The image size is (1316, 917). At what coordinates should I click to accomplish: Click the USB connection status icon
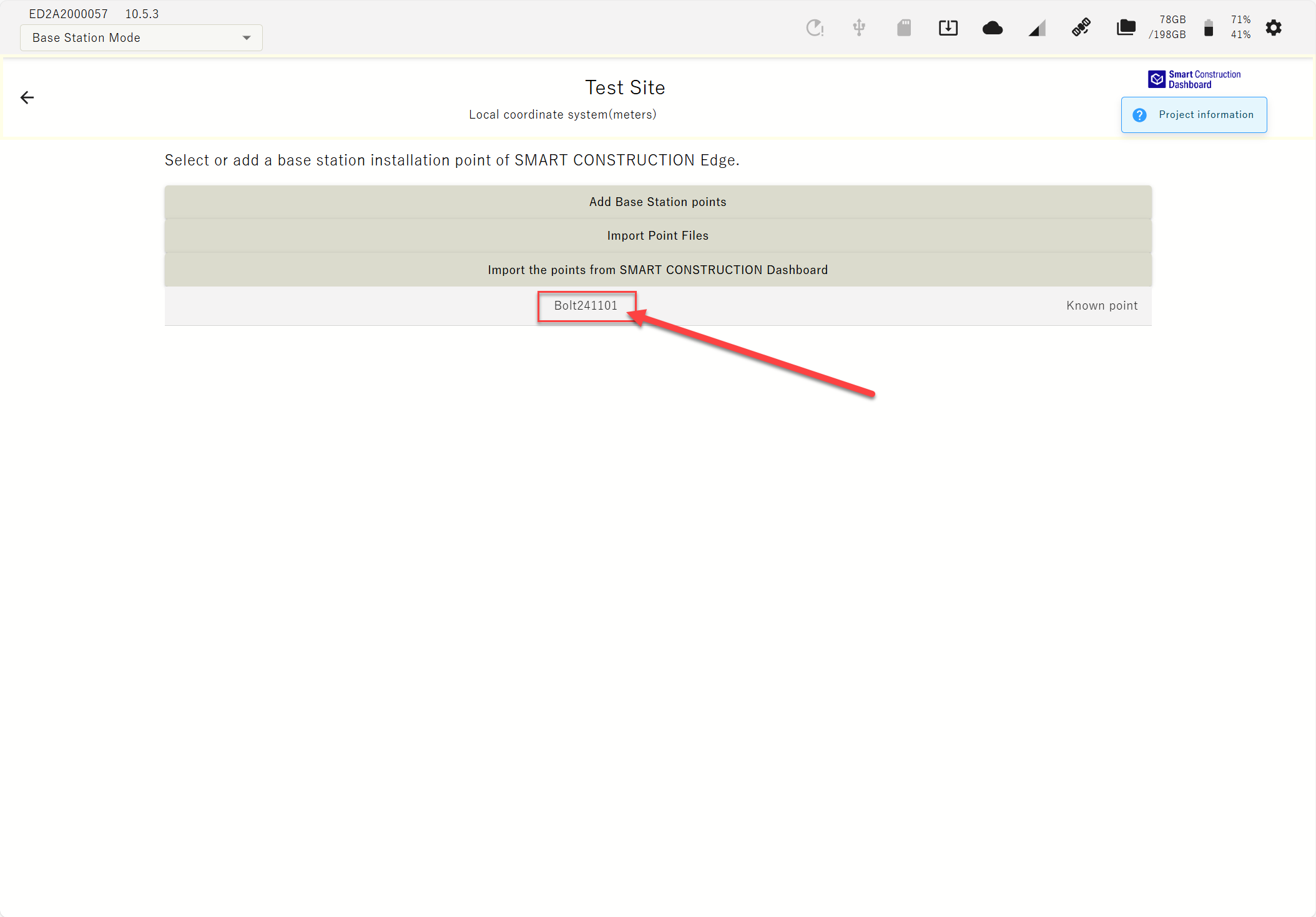(859, 27)
